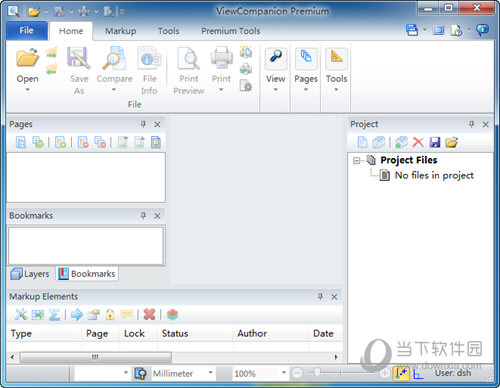Click the blue arrow icon in Markup Elements toolbar
Image resolution: width=500 pixels, height=388 pixels.
(x=77, y=314)
